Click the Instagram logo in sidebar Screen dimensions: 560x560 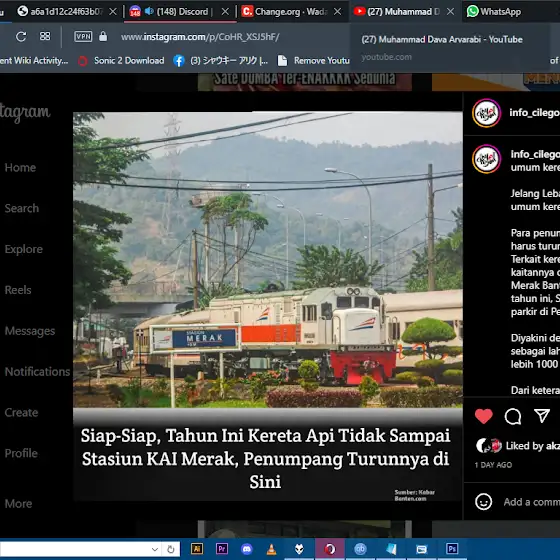25,112
